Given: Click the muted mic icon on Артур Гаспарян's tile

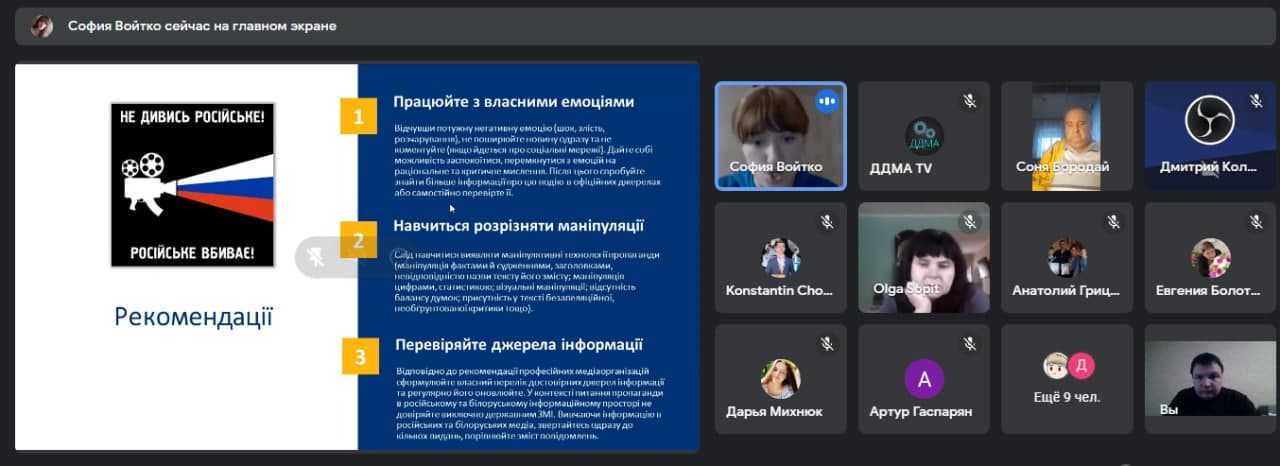Looking at the screenshot, I should 969,344.
